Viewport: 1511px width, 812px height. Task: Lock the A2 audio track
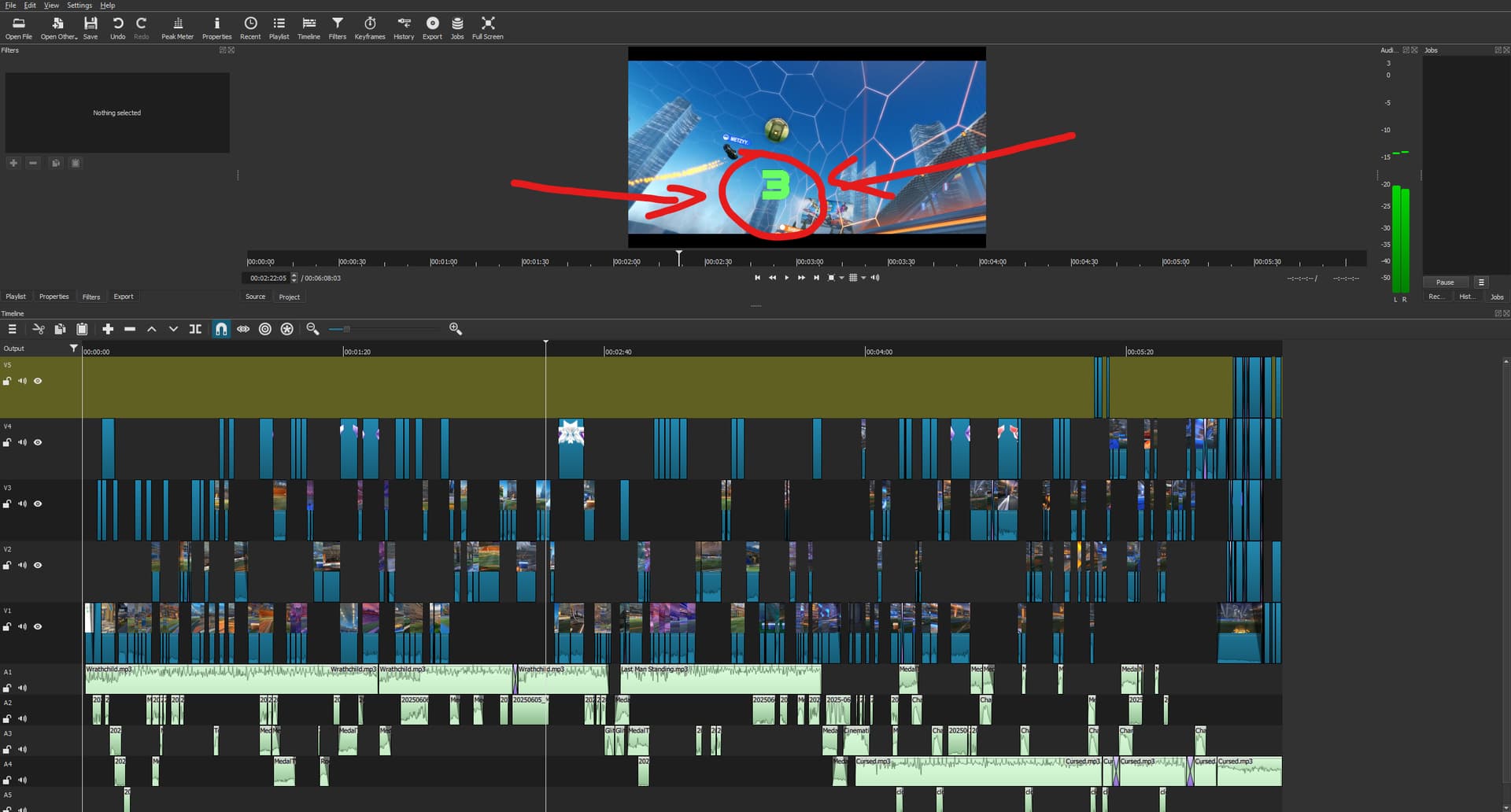tap(7, 718)
